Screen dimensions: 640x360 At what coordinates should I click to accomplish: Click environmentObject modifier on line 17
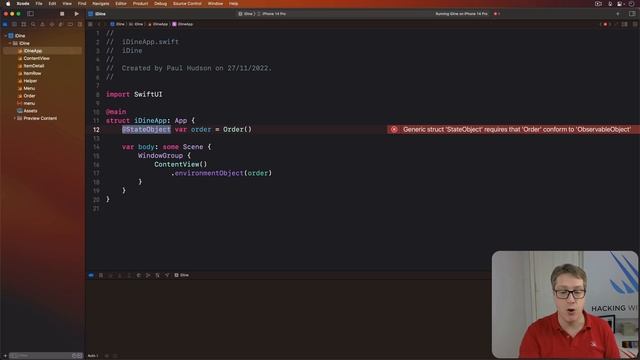coord(209,173)
